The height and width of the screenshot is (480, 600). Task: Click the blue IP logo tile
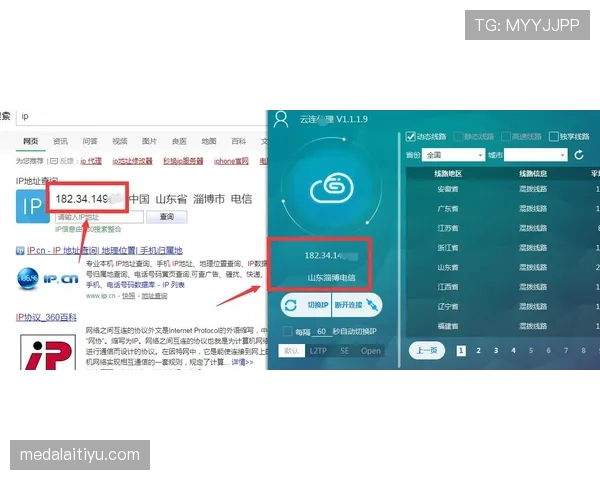click(33, 206)
